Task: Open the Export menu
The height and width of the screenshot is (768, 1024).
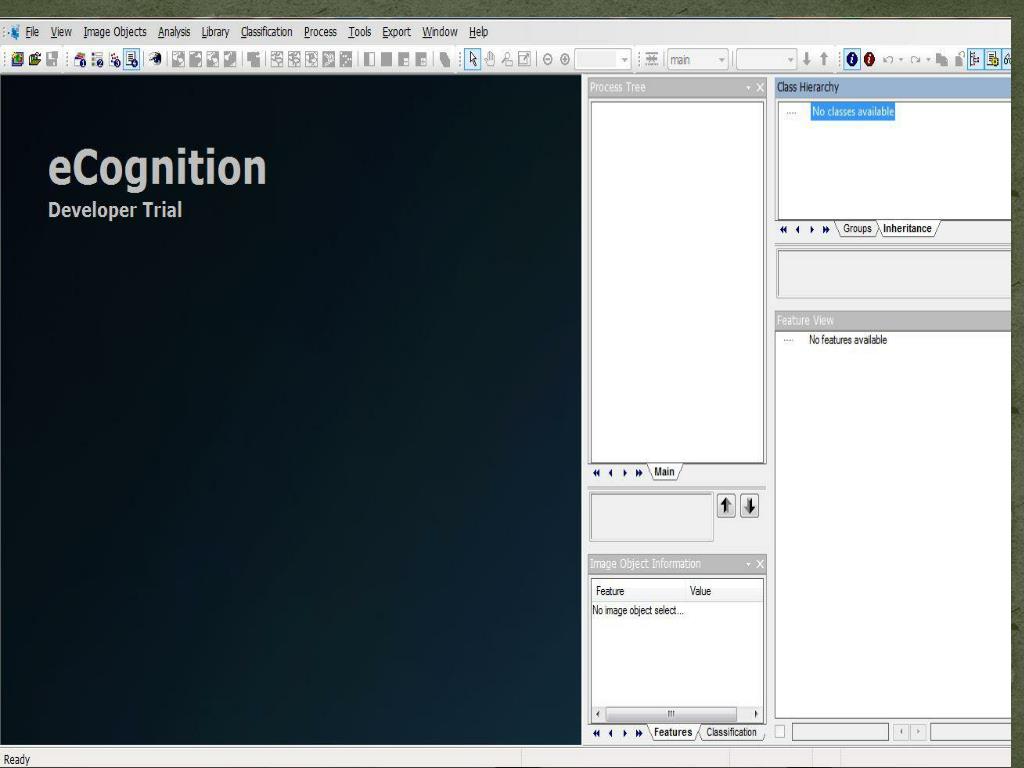Action: pos(396,31)
